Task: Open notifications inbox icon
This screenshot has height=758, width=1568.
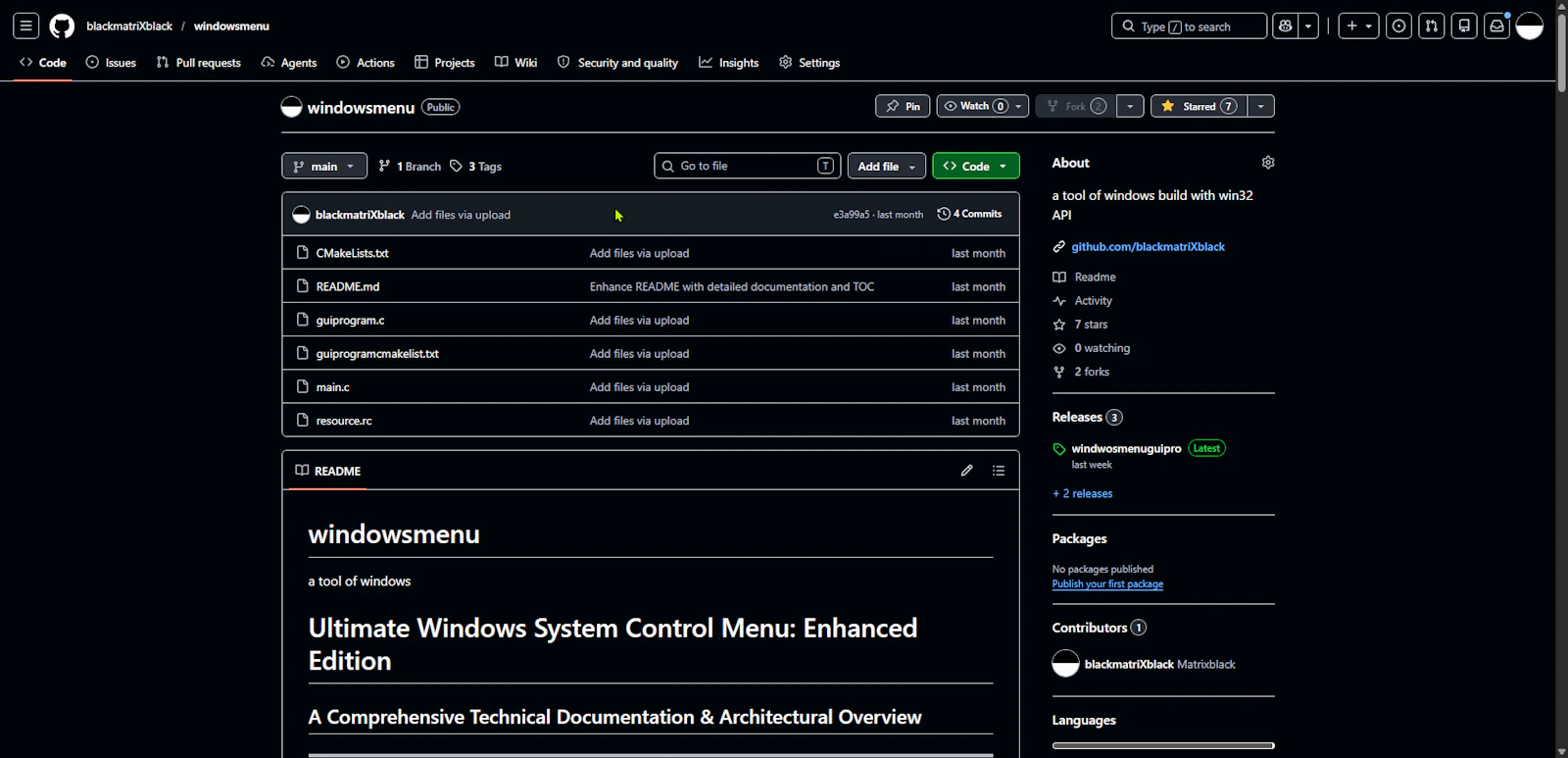Action: pos(1496,26)
